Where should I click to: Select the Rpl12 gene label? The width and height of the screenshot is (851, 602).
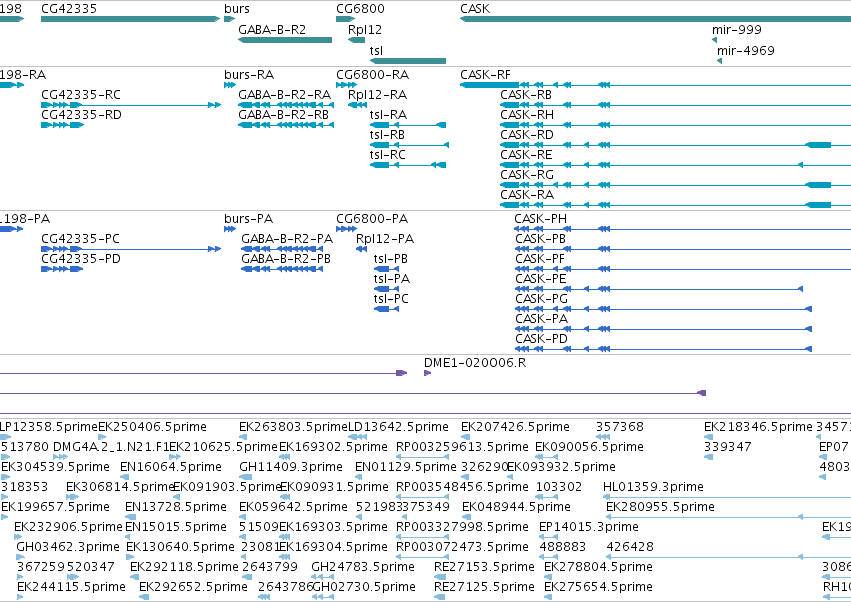[364, 30]
